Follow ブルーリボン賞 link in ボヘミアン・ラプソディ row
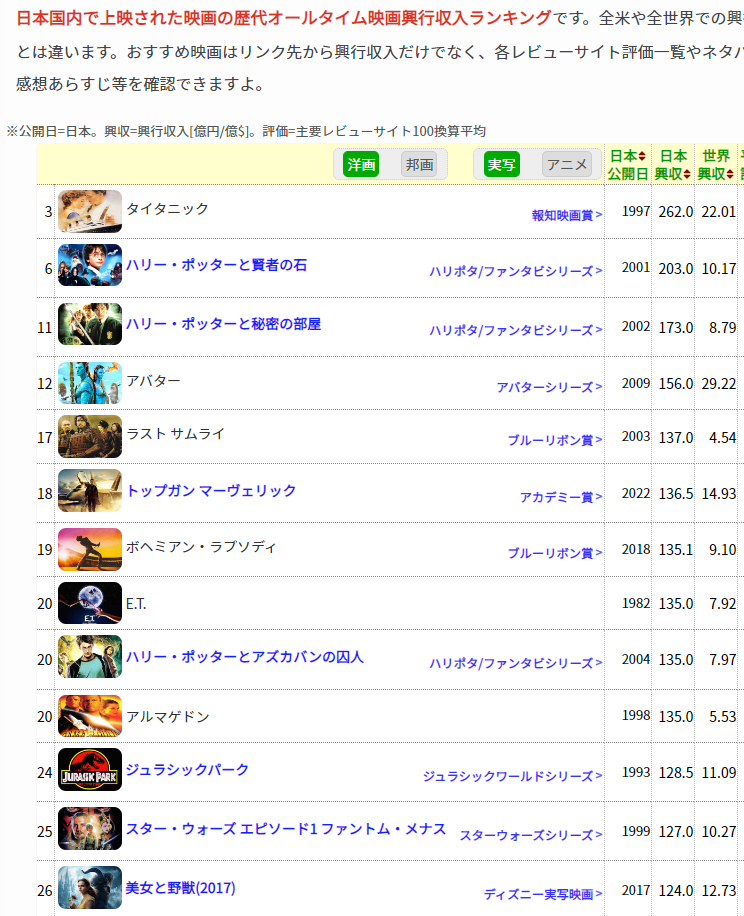Image resolution: width=744 pixels, height=916 pixels. [555, 553]
